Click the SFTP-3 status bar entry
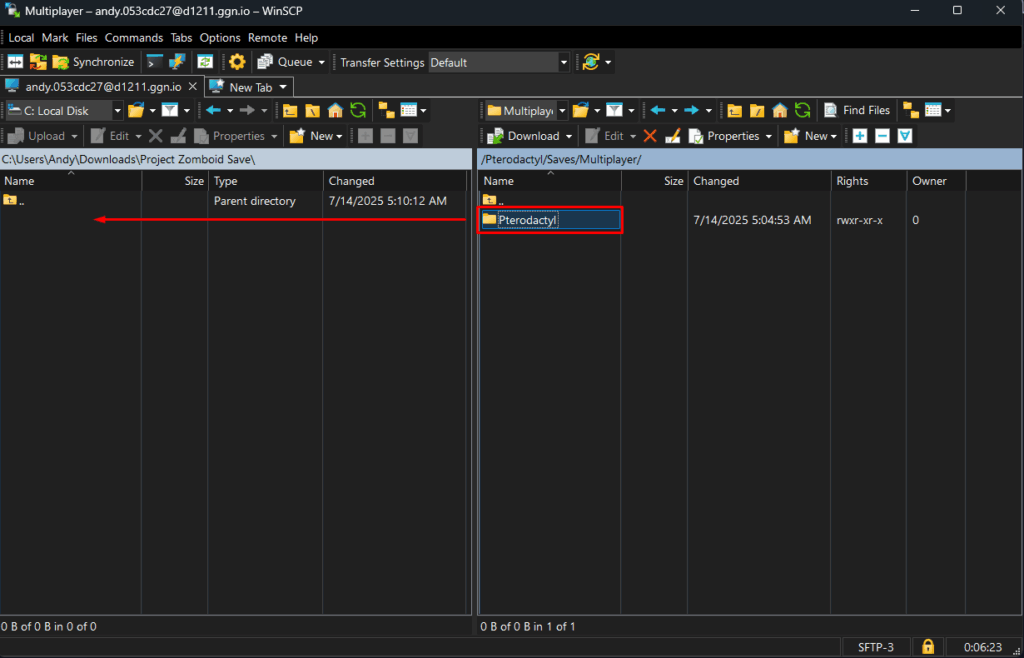The width and height of the screenshot is (1024, 658). click(876, 647)
